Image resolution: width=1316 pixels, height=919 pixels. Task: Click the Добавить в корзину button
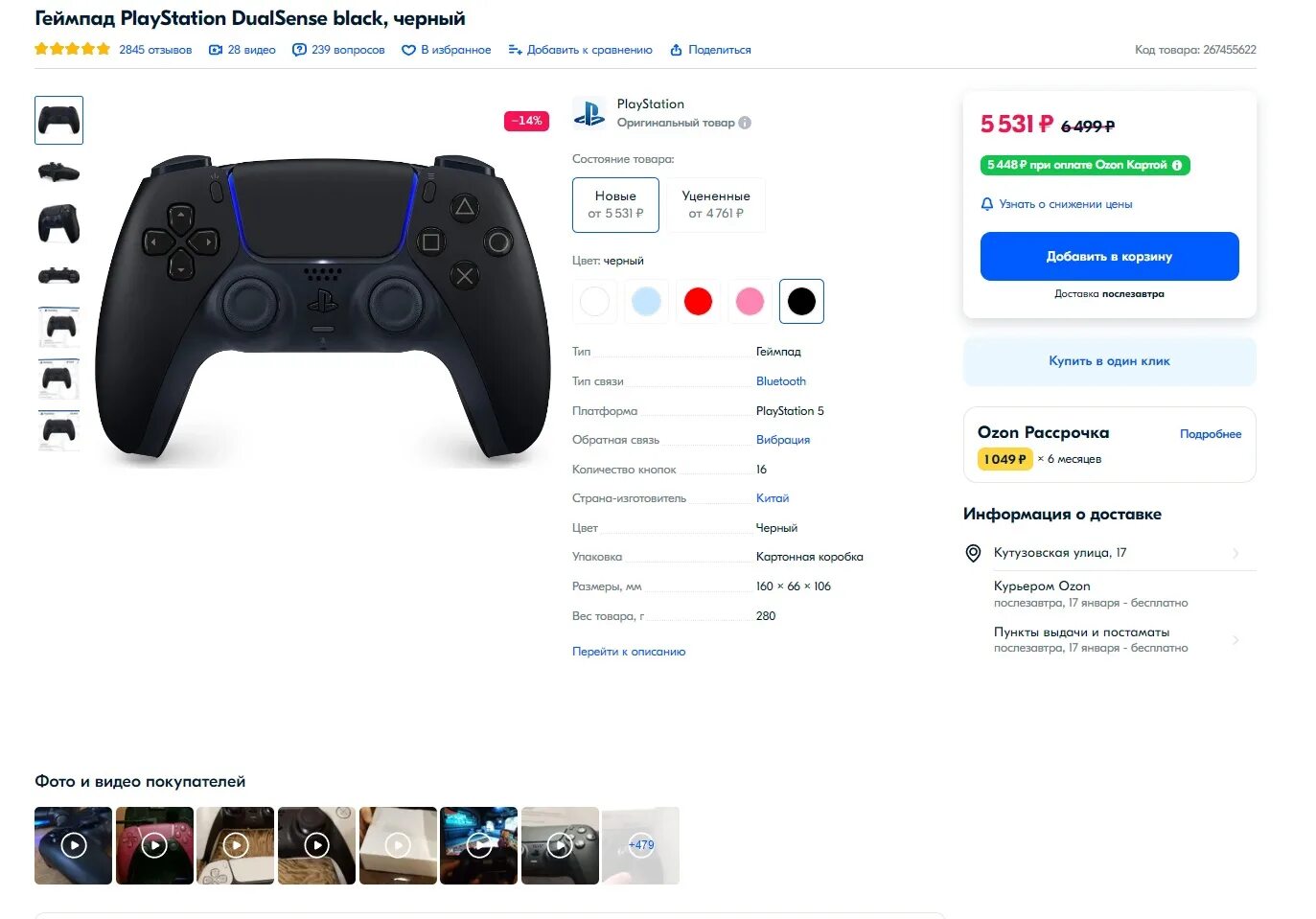pyautogui.click(x=1109, y=256)
